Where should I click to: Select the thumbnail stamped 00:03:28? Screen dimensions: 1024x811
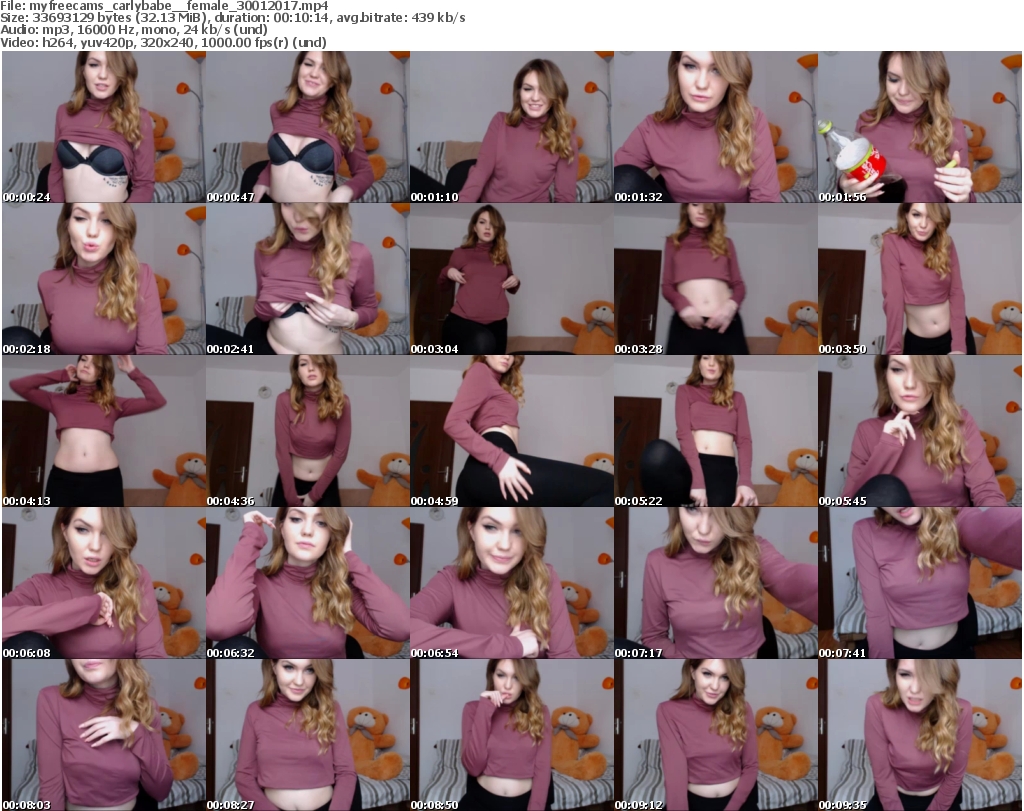coord(716,279)
